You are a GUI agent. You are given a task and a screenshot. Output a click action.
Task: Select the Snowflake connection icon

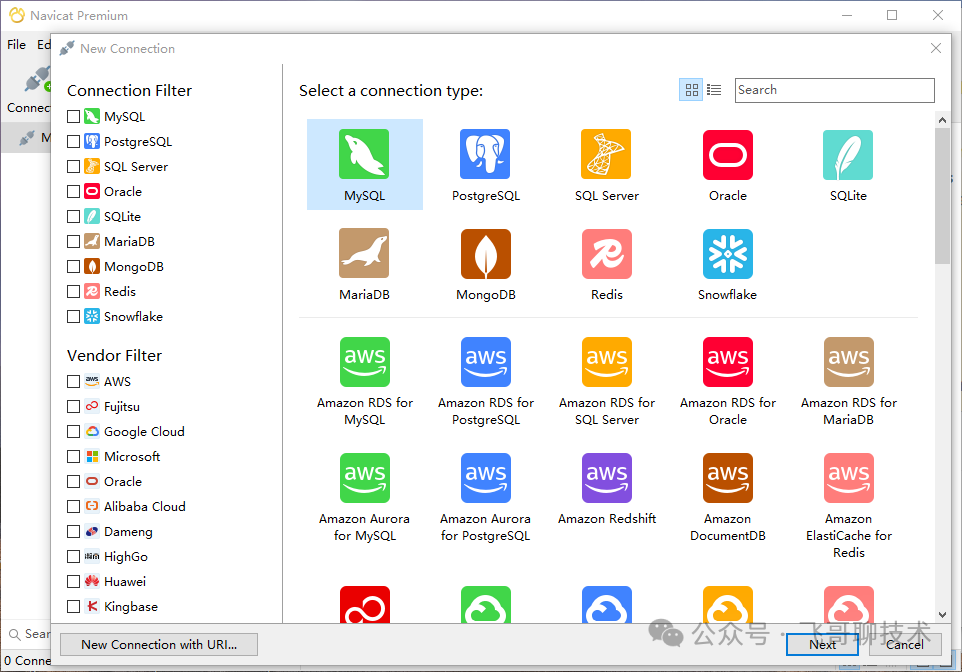tap(728, 253)
